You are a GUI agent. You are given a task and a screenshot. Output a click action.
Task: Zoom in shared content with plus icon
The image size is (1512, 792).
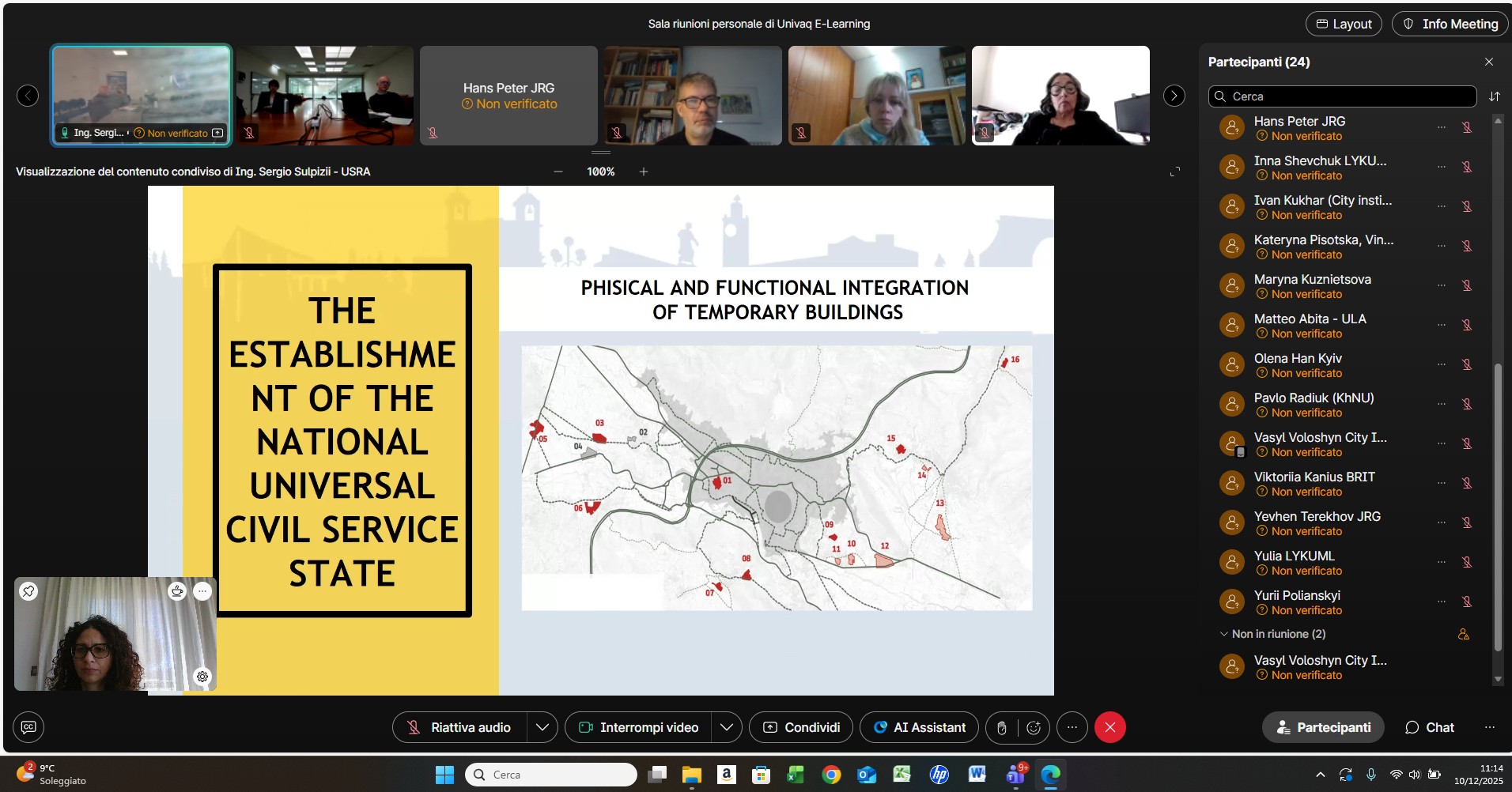[x=644, y=172]
